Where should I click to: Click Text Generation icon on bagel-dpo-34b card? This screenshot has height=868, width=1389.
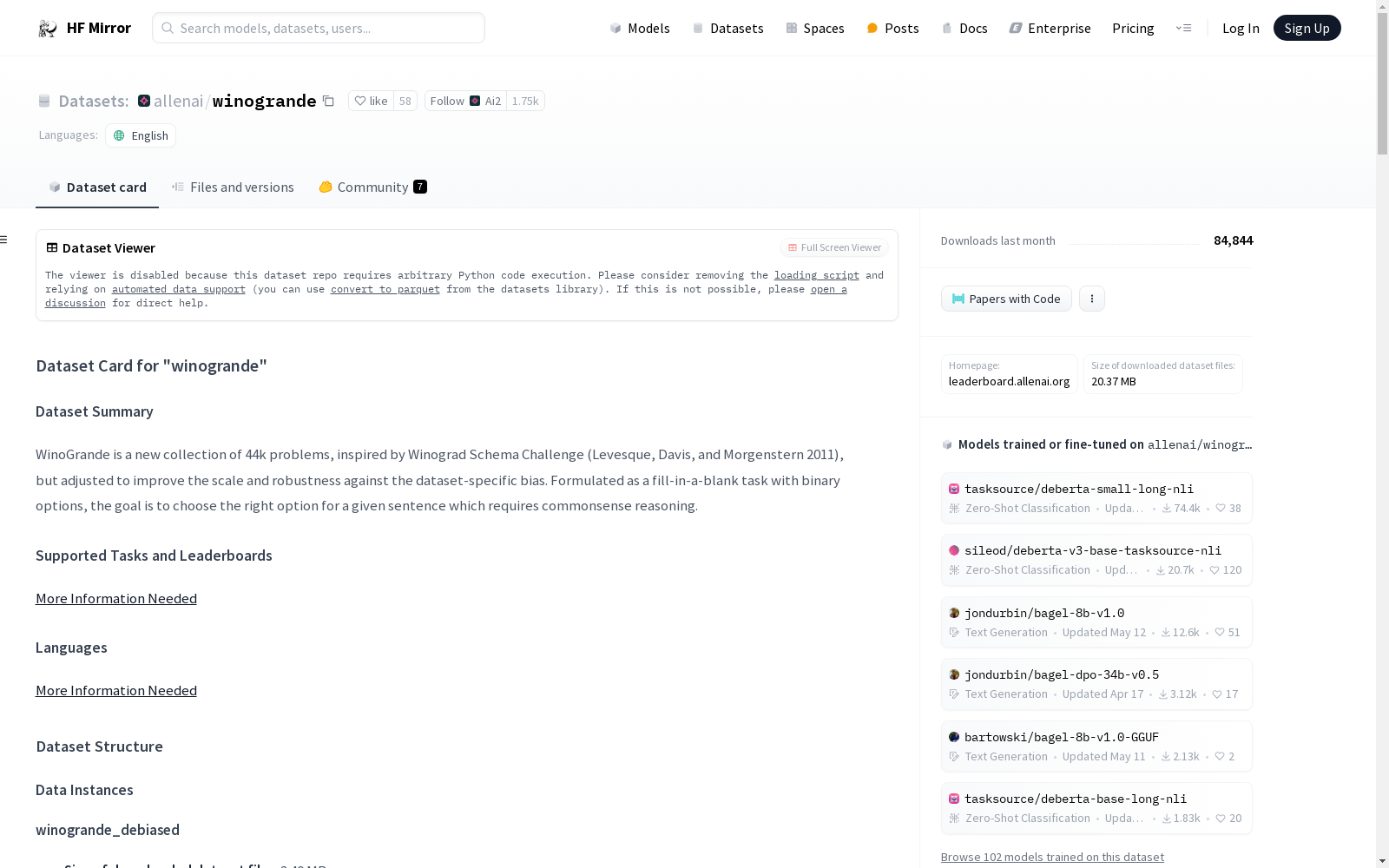pos(954,694)
